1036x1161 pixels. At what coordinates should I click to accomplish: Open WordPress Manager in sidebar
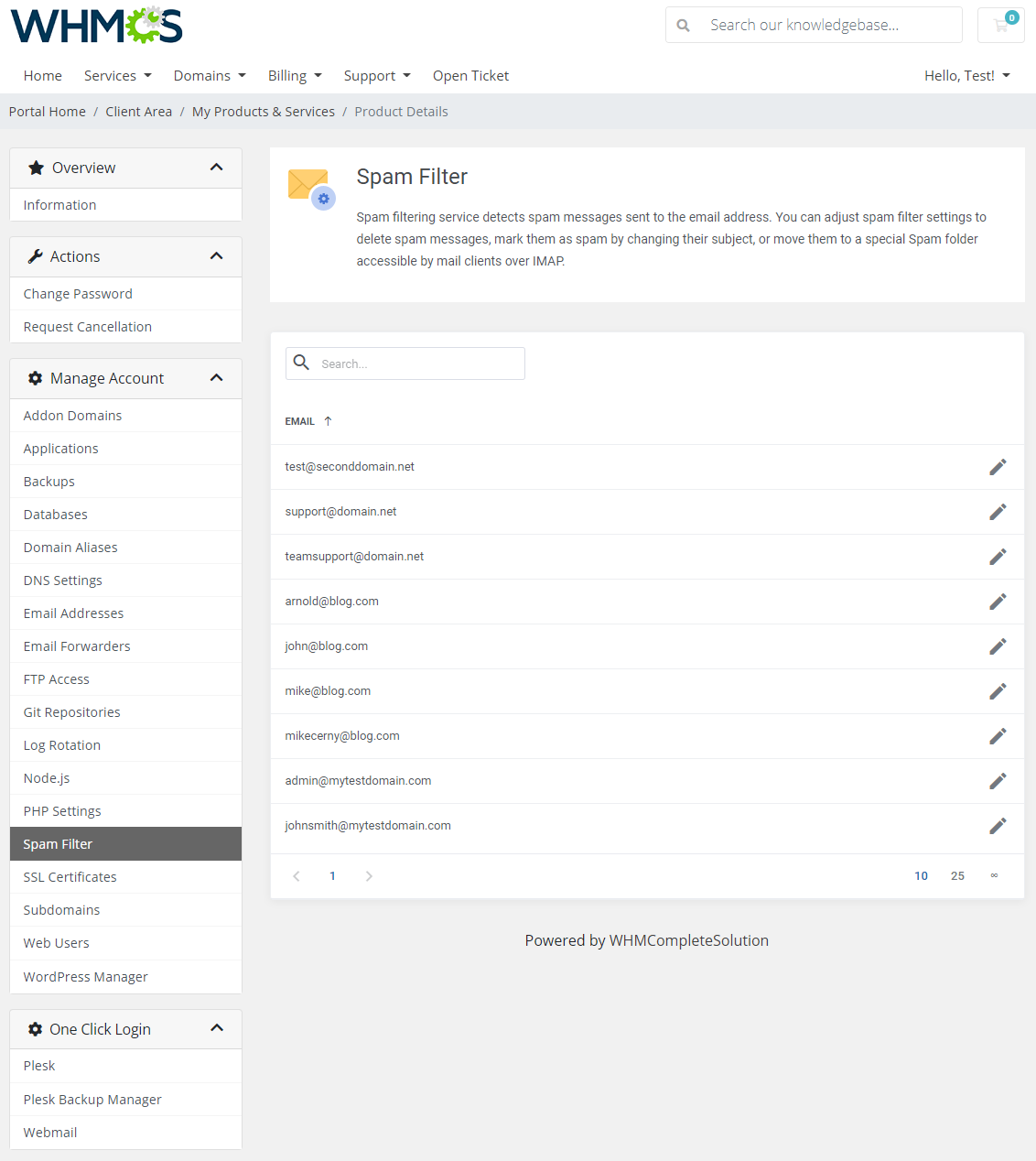pyautogui.click(x=125, y=977)
